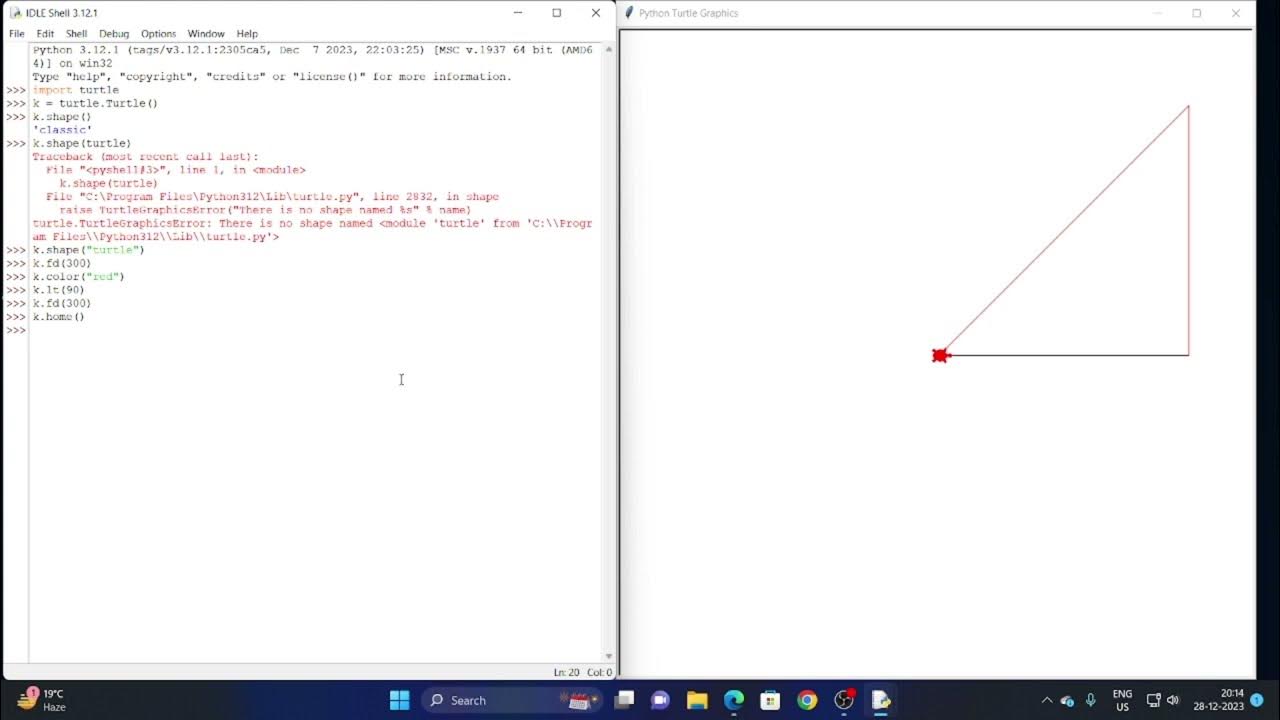Click the line import turtle

tap(75, 90)
